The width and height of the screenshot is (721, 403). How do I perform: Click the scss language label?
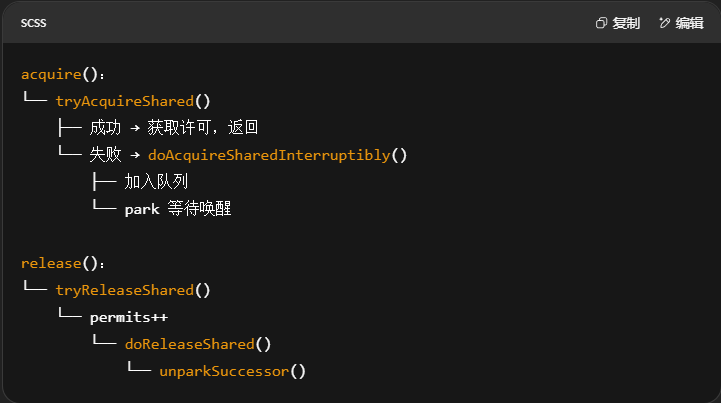(33, 23)
